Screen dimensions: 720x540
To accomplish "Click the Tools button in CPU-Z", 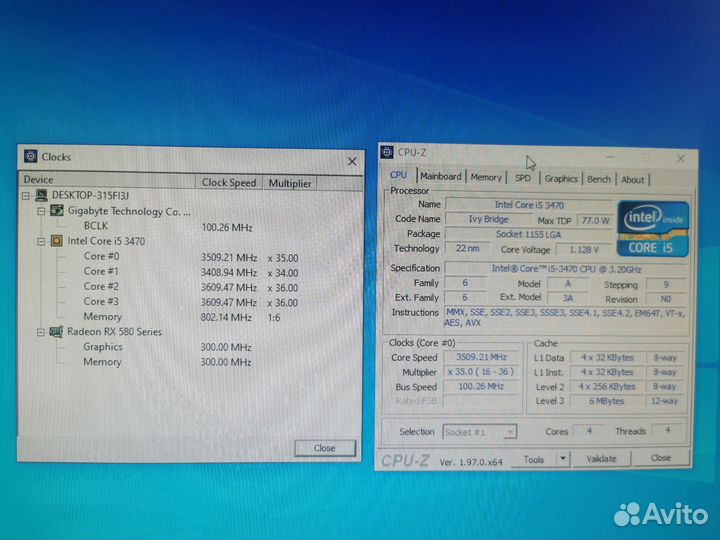I will pos(534,459).
